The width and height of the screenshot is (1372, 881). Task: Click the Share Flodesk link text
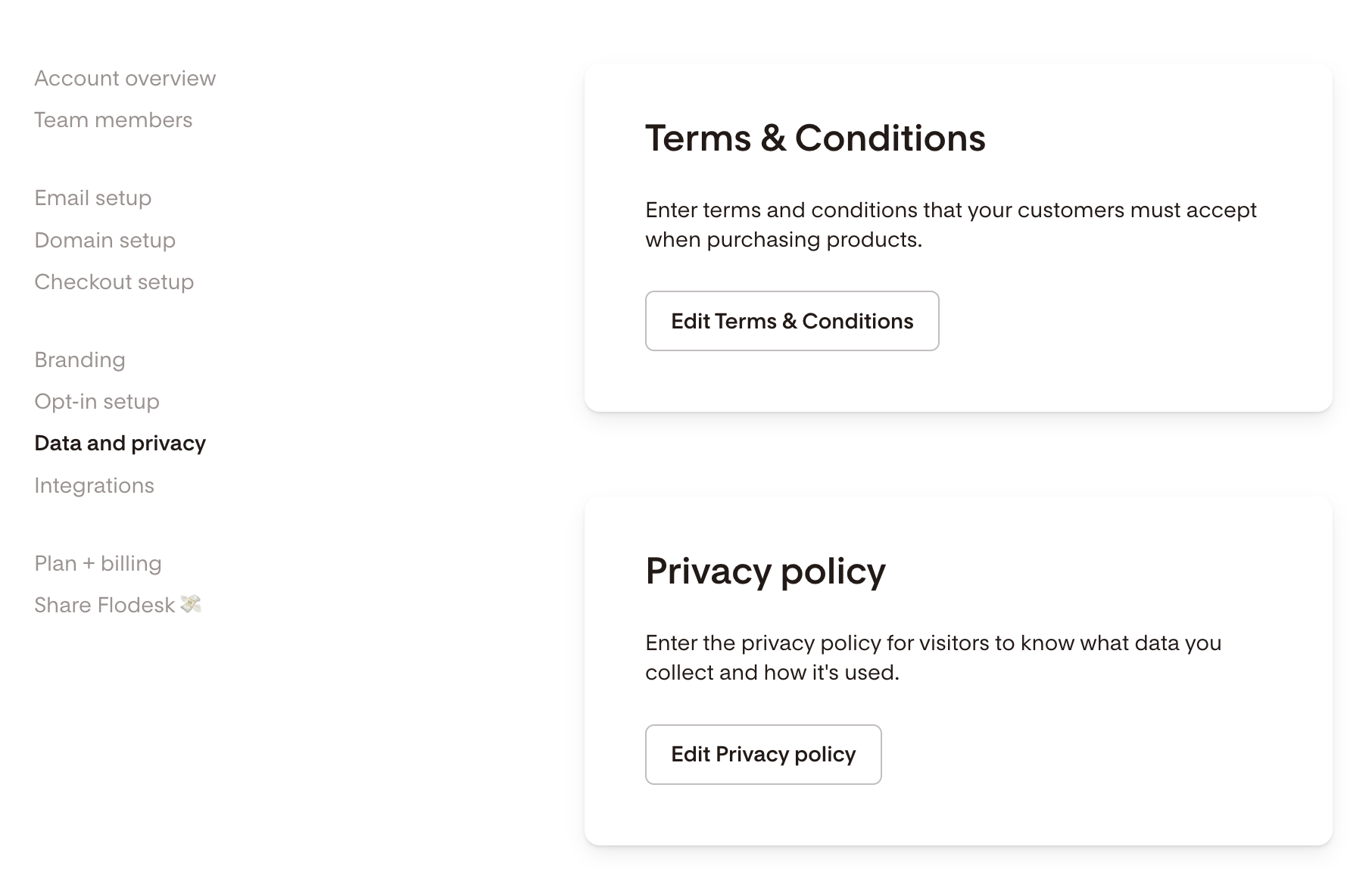coord(104,605)
